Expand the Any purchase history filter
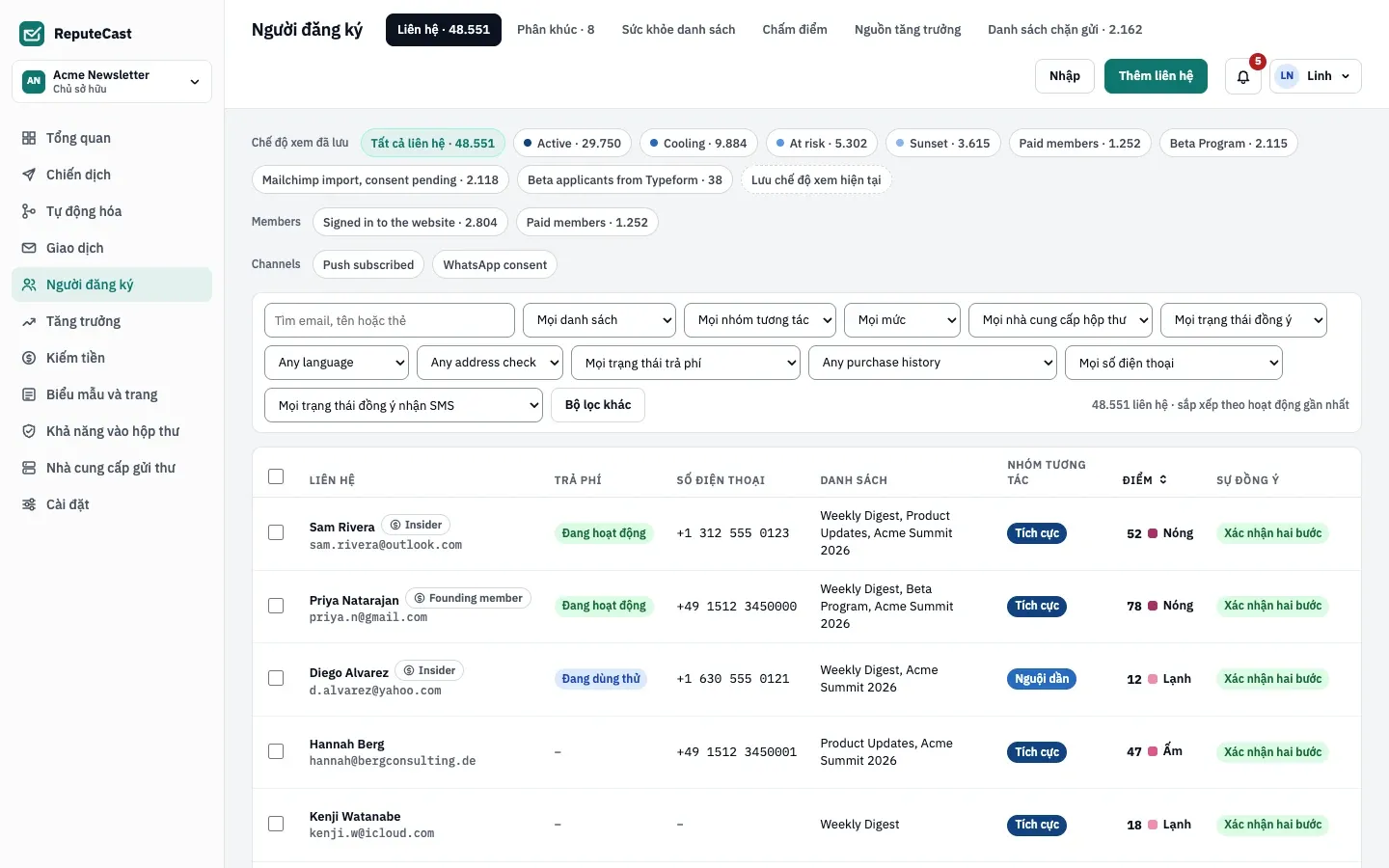 933,363
